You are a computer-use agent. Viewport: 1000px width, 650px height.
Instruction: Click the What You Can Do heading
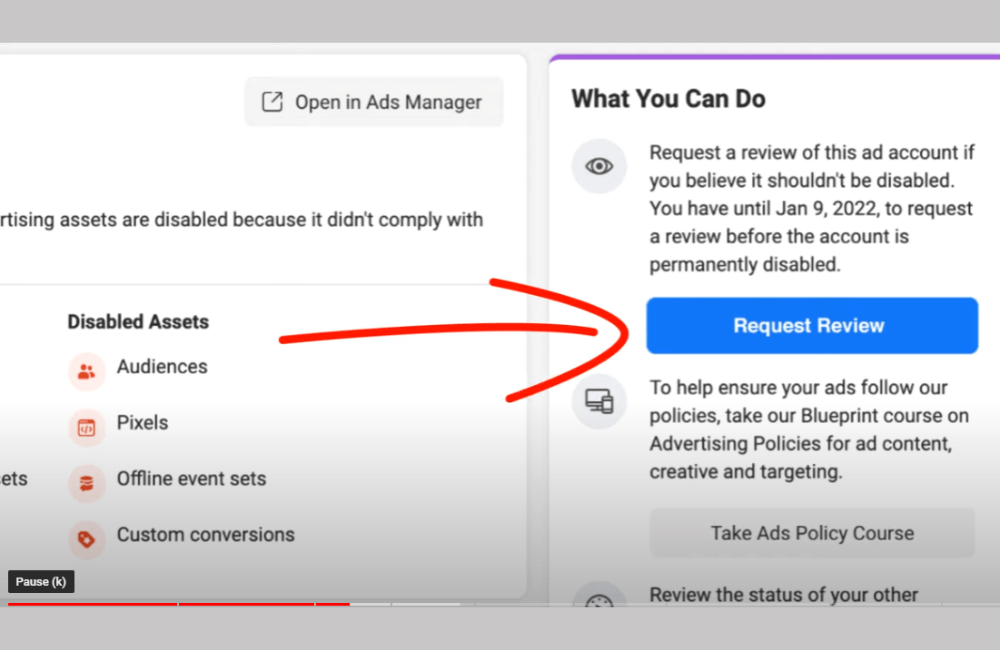point(668,99)
